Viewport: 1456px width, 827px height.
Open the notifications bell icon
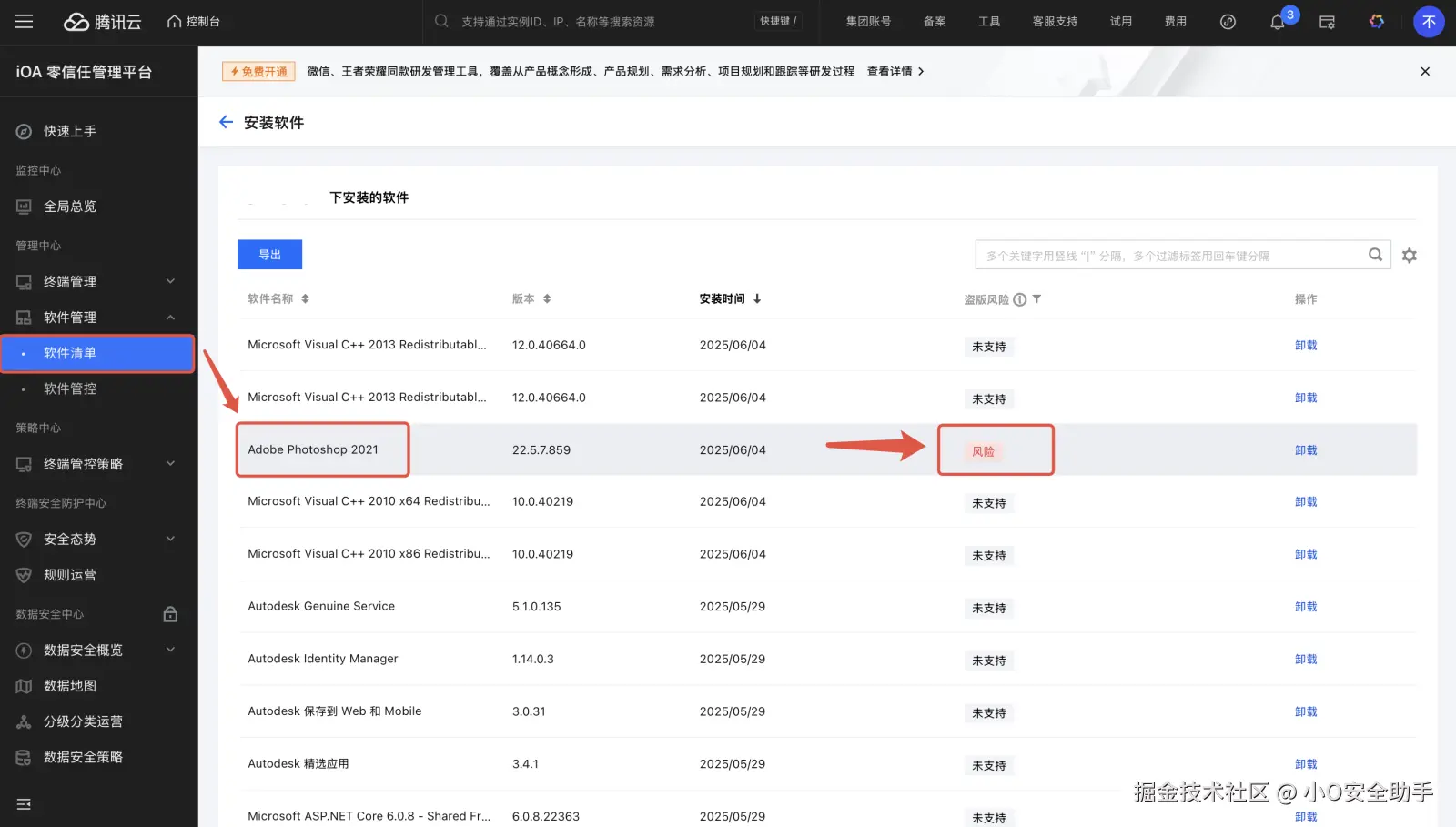coord(1278,21)
